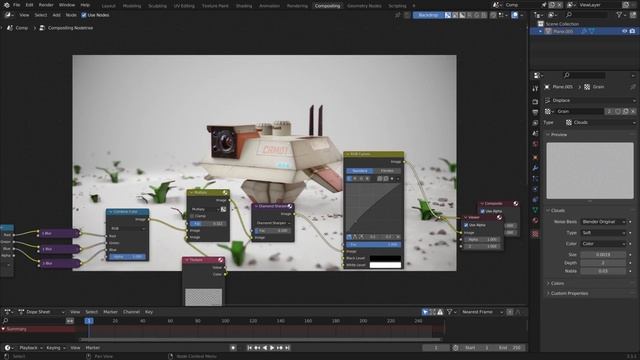Open the View Layer properties tab icon
Viewport: 640px width, 360px height.
535,122
